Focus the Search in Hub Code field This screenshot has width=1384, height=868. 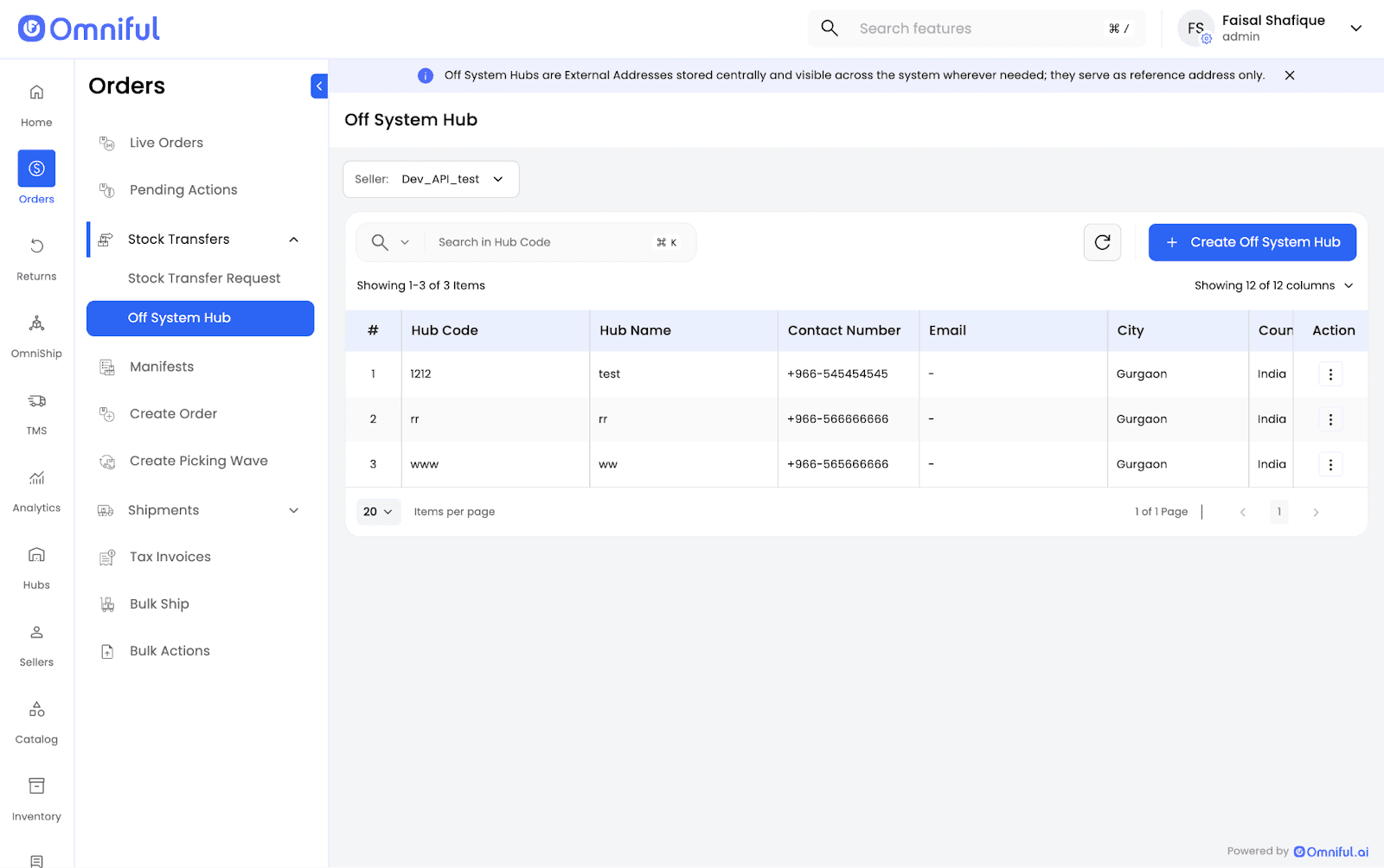coord(541,242)
